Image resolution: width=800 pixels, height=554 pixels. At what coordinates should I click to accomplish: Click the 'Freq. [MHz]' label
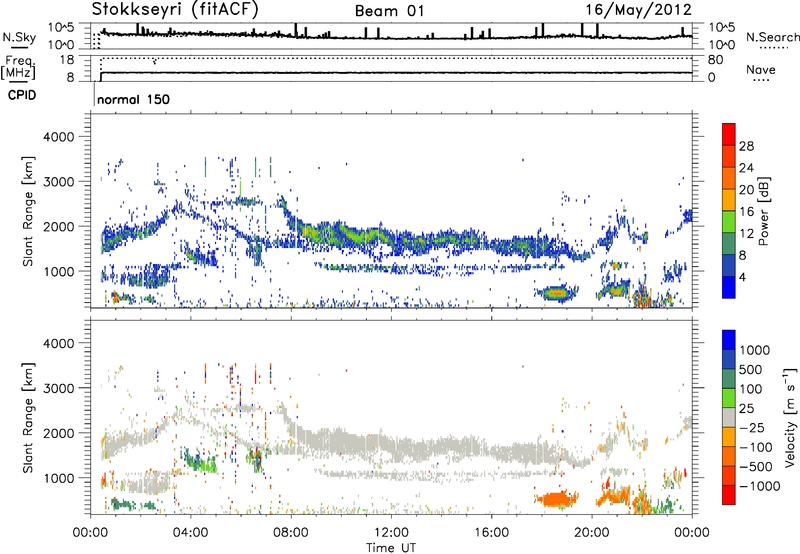[x=19, y=67]
